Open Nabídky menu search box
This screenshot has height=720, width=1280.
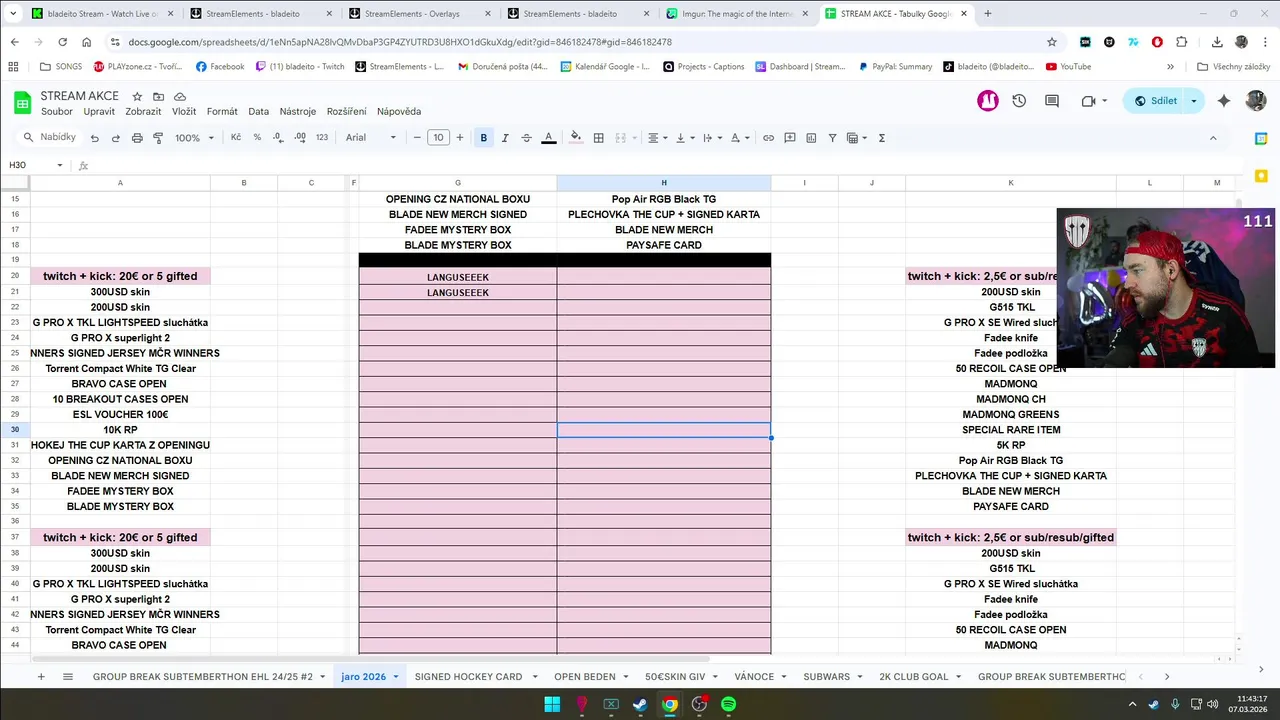tap(50, 137)
